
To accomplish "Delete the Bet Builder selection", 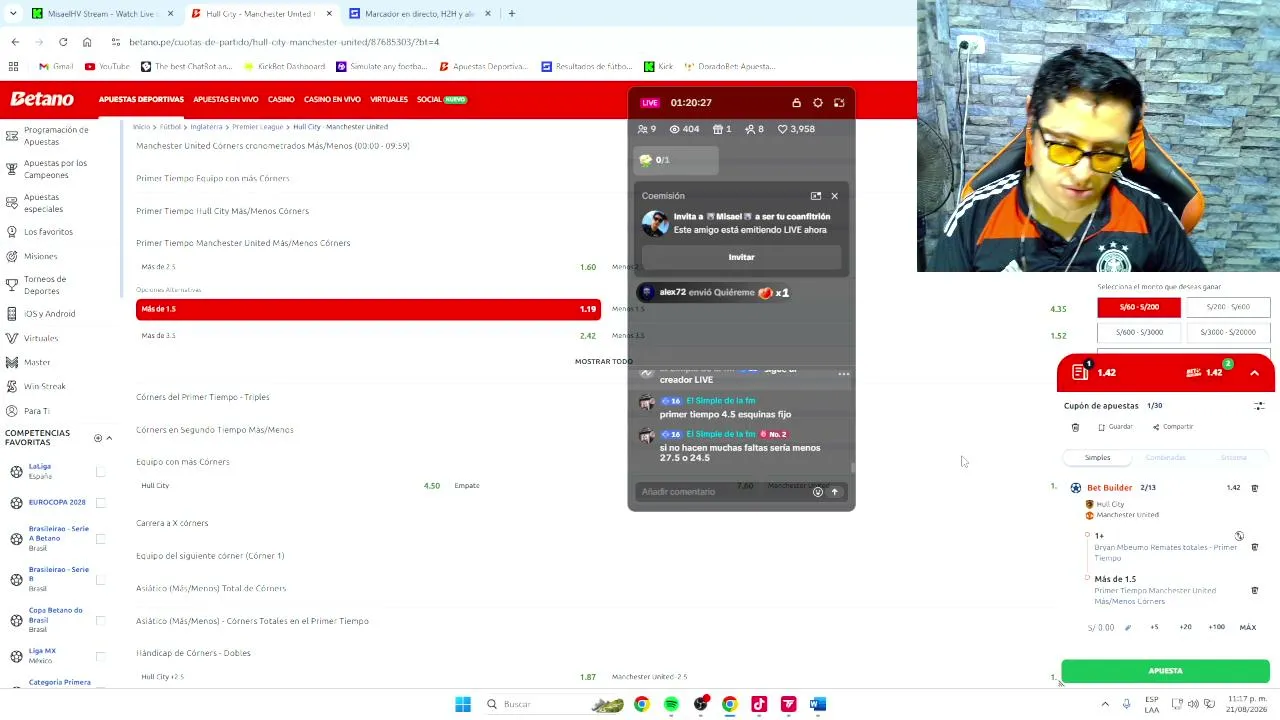I will tap(1255, 488).
